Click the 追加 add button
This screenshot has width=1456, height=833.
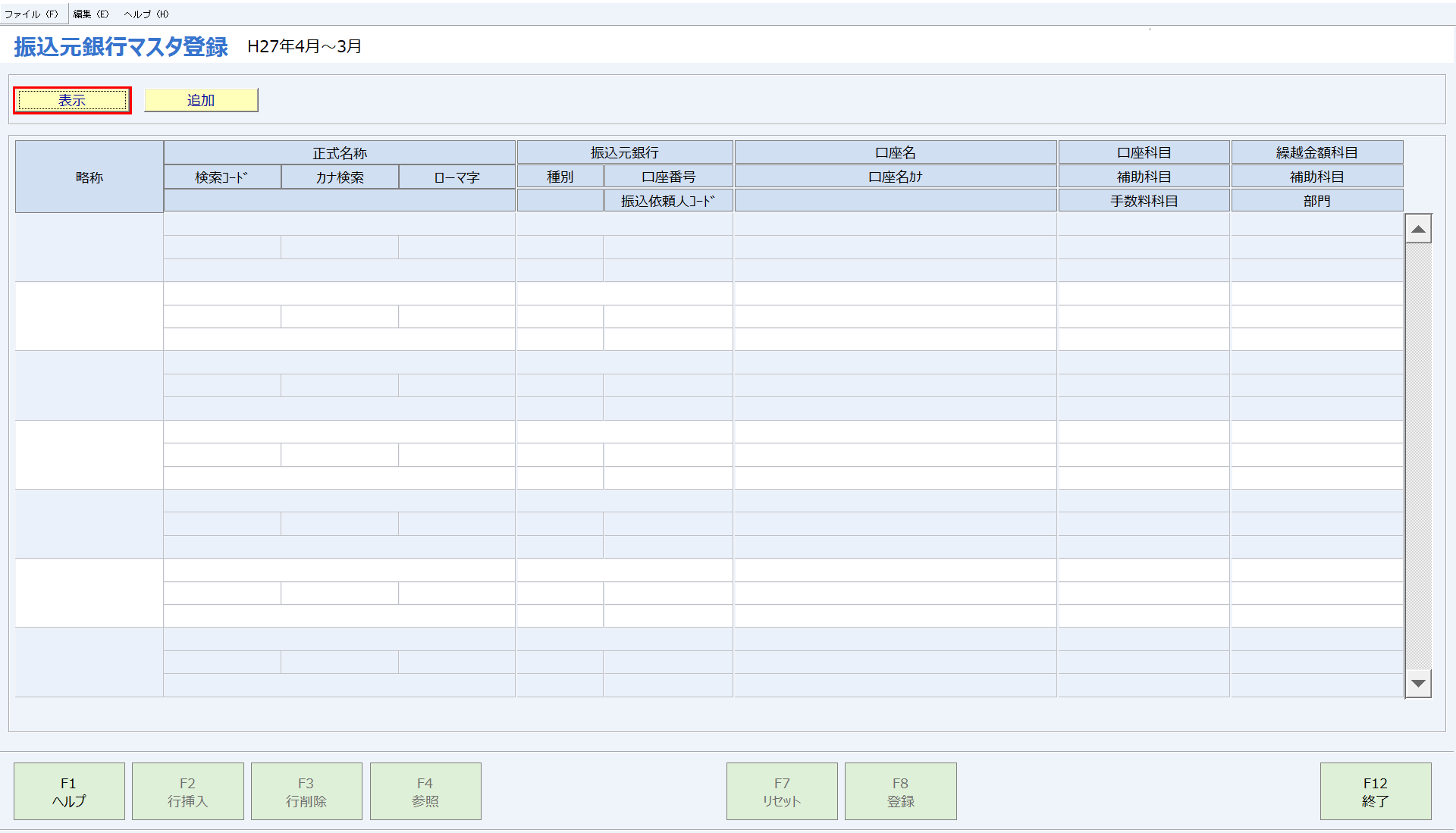[x=201, y=100]
